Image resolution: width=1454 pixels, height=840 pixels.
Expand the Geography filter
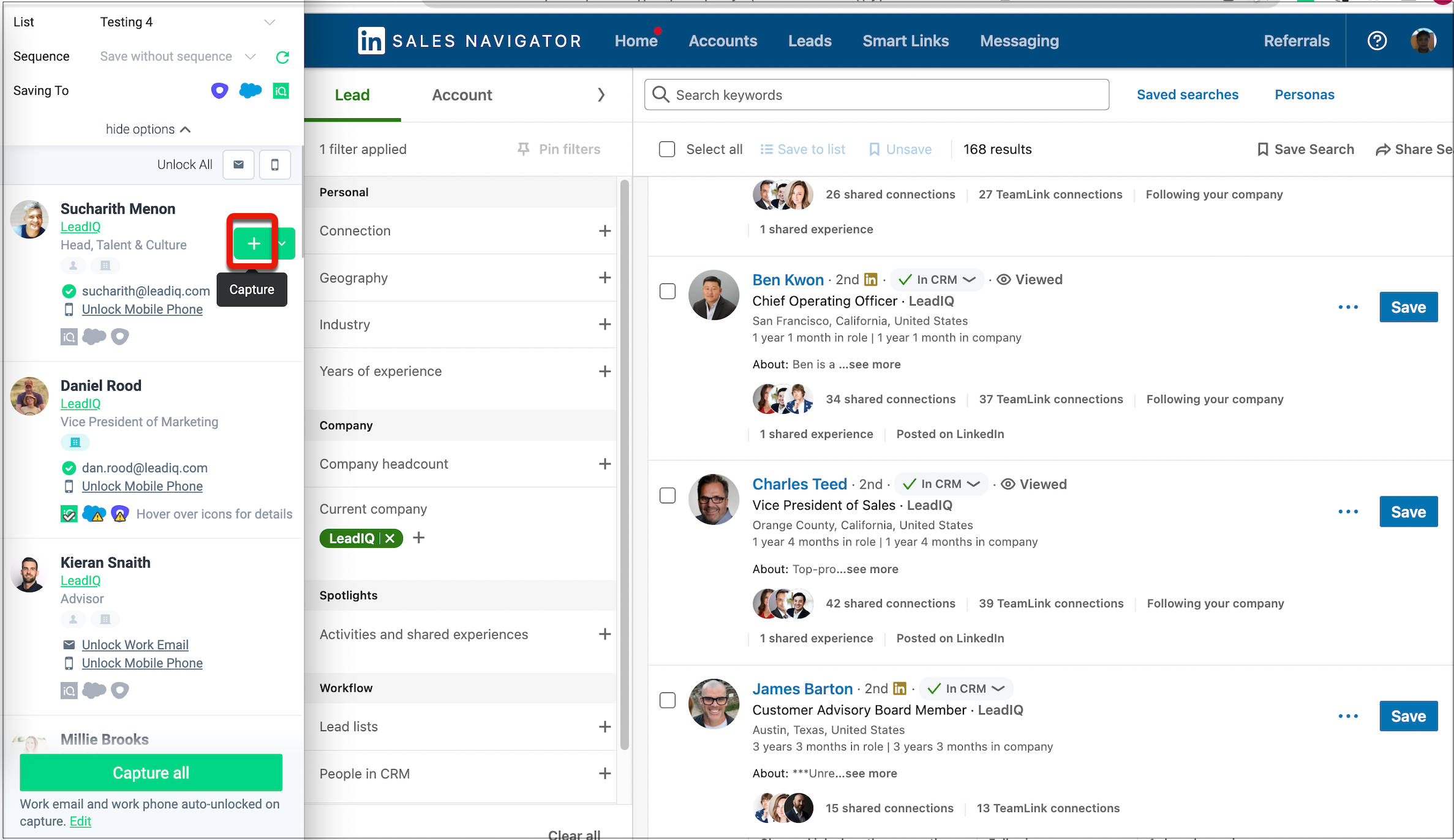point(605,278)
